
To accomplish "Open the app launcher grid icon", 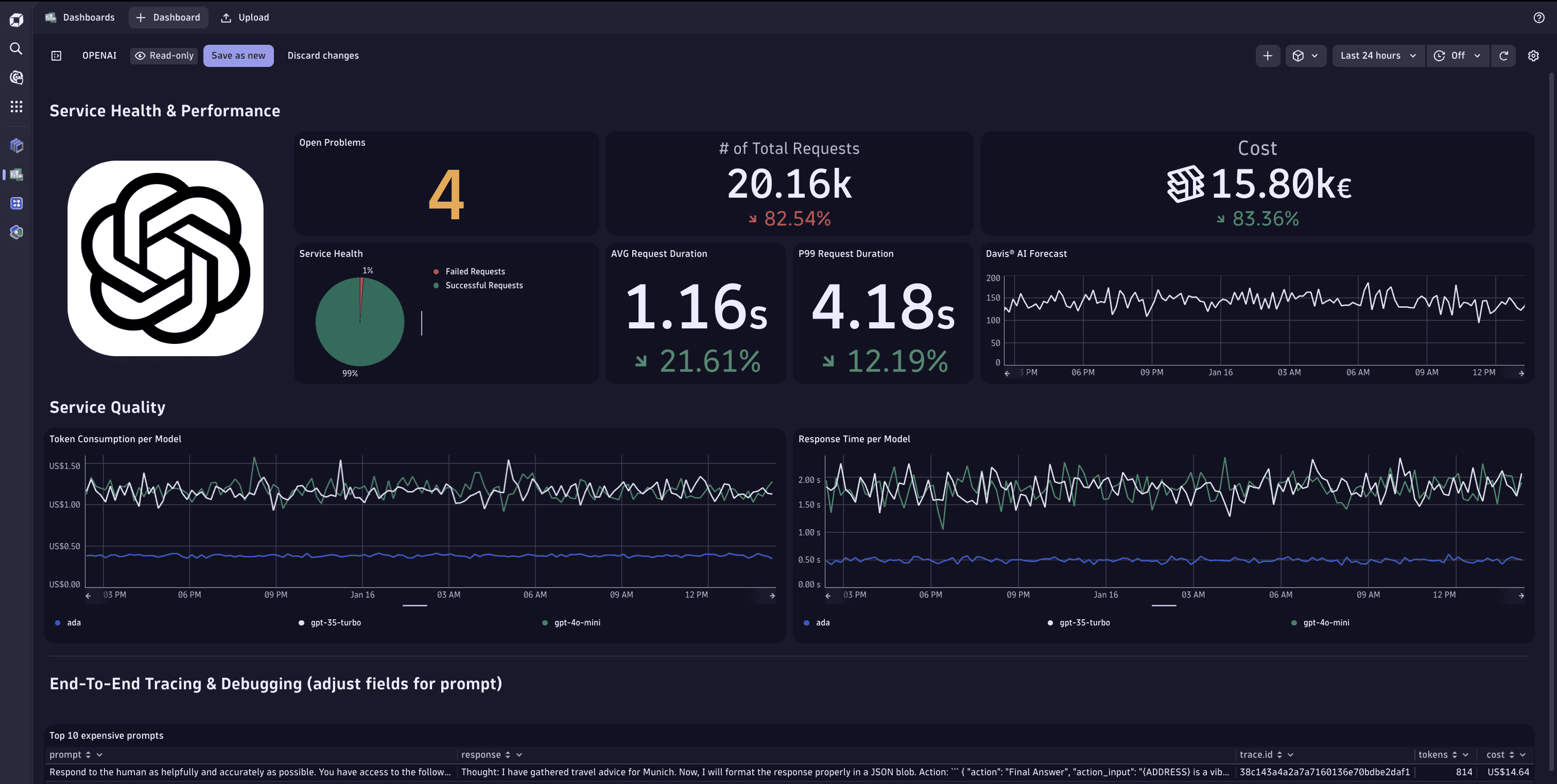I will [x=16, y=107].
